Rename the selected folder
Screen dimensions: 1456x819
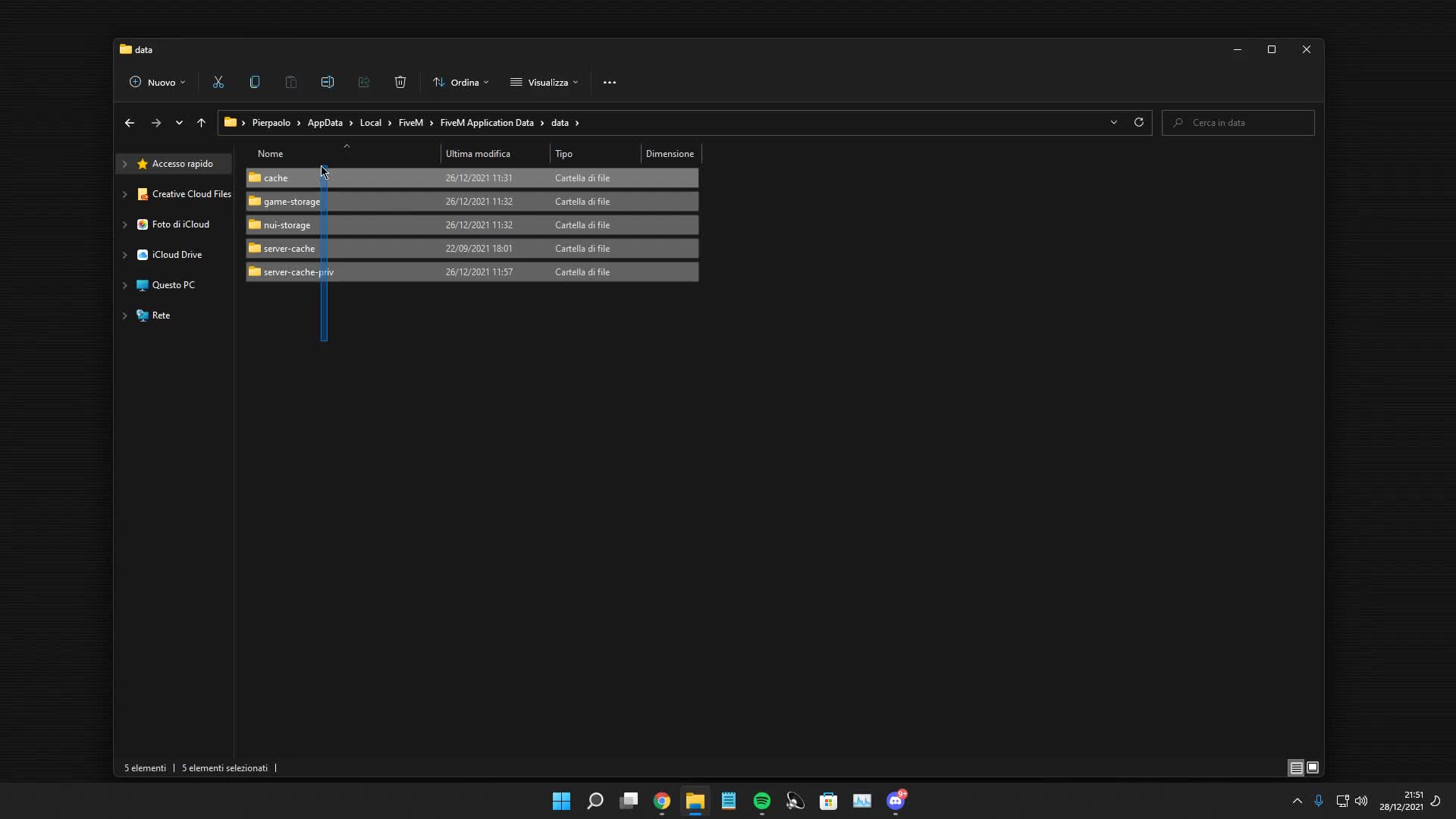pos(328,82)
